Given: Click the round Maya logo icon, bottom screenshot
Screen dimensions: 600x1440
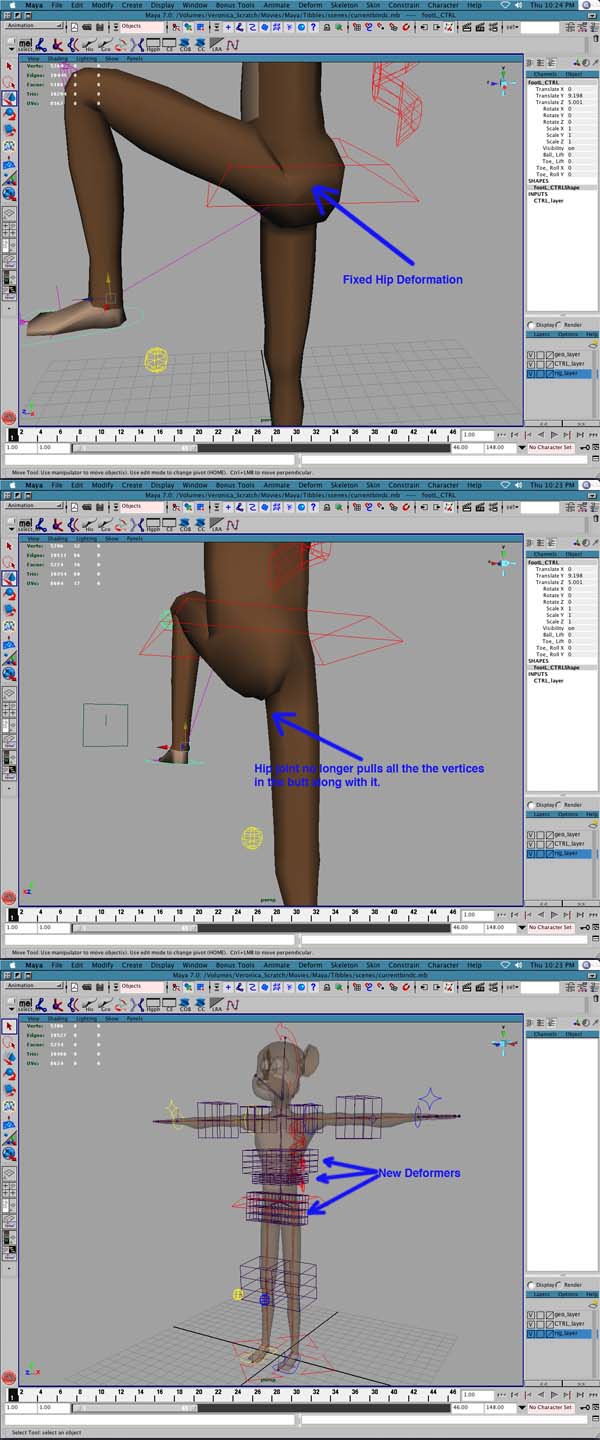Looking at the screenshot, I should tap(9, 1375).
